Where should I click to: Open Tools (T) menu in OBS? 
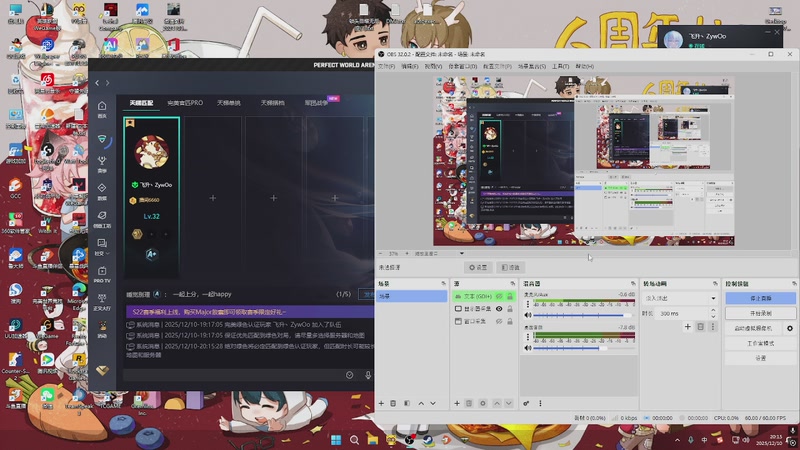[x=560, y=66]
